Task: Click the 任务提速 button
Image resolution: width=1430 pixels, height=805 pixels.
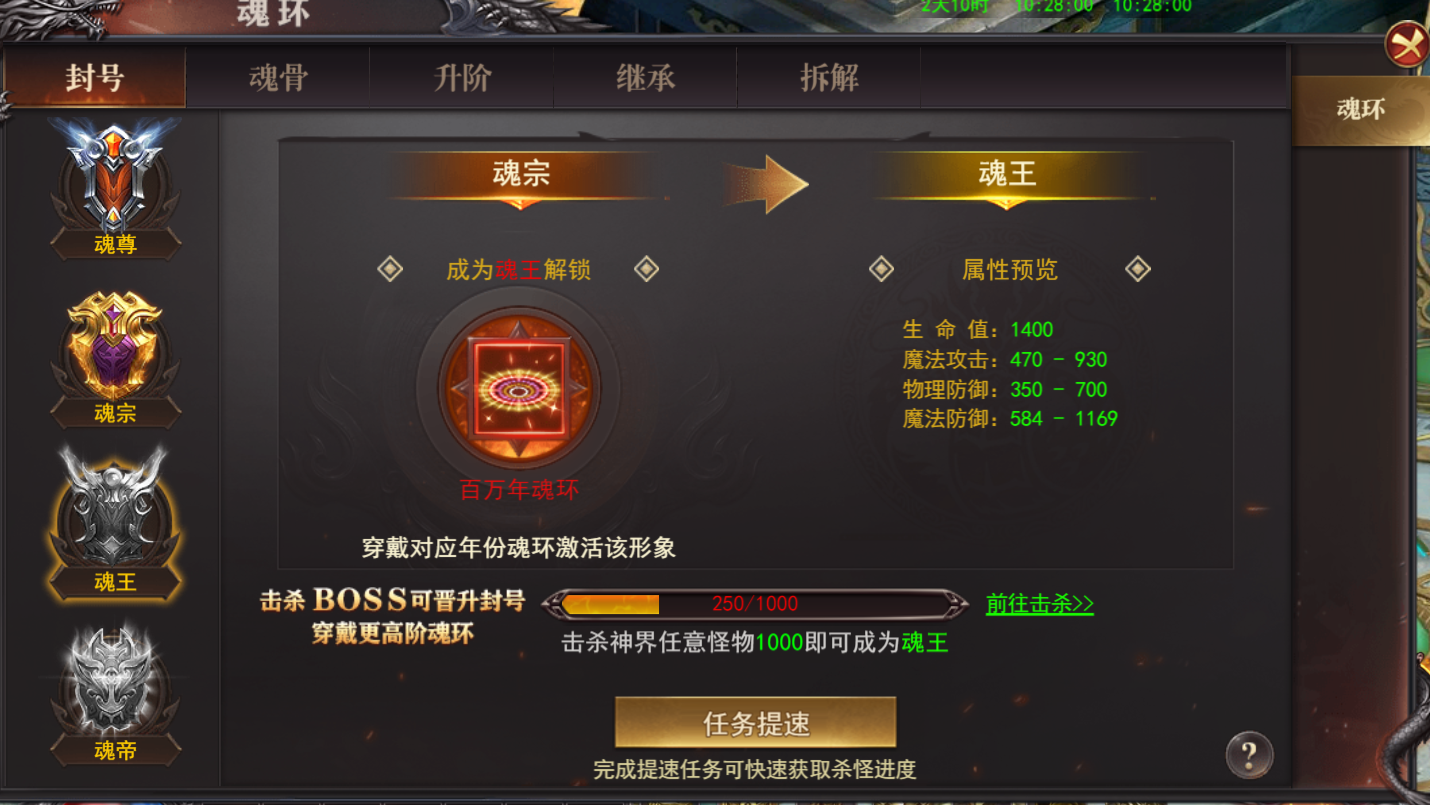Action: [x=756, y=723]
